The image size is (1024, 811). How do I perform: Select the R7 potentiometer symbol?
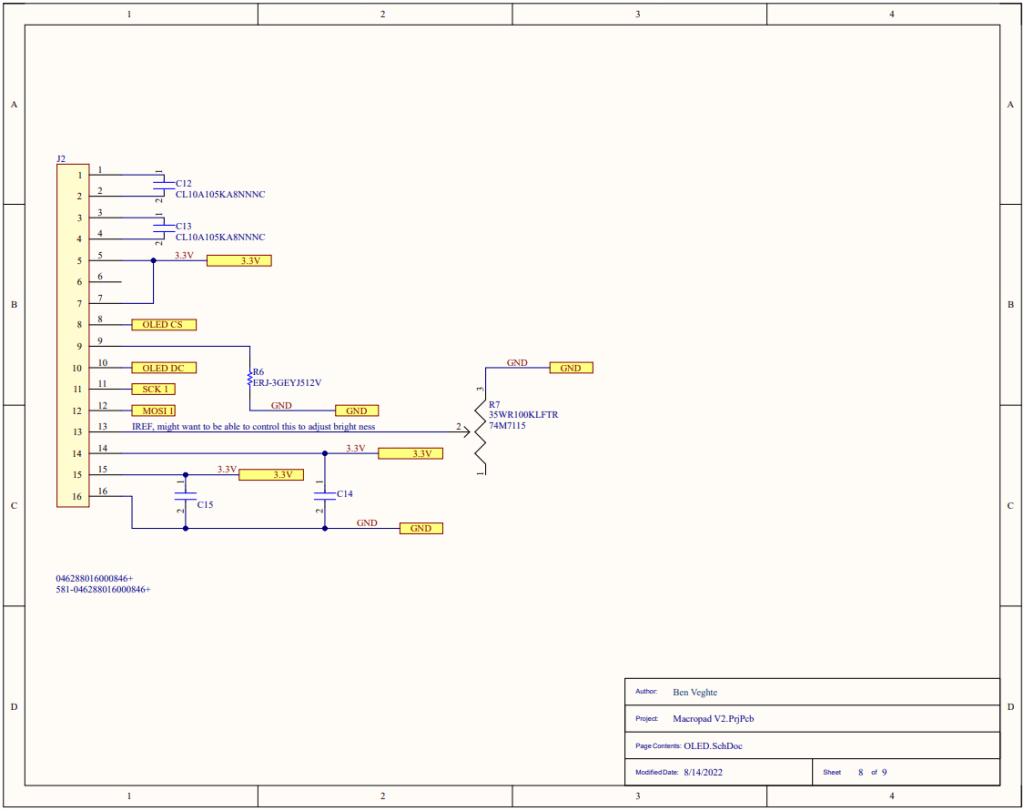pyautogui.click(x=481, y=430)
